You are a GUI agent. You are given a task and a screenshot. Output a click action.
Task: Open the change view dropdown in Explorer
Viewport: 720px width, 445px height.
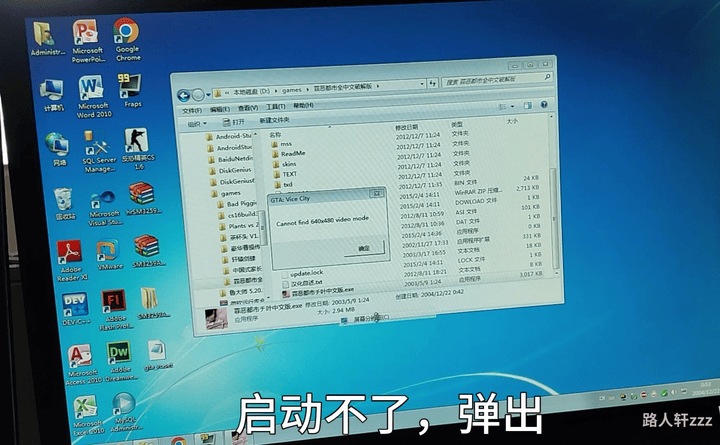click(513, 107)
